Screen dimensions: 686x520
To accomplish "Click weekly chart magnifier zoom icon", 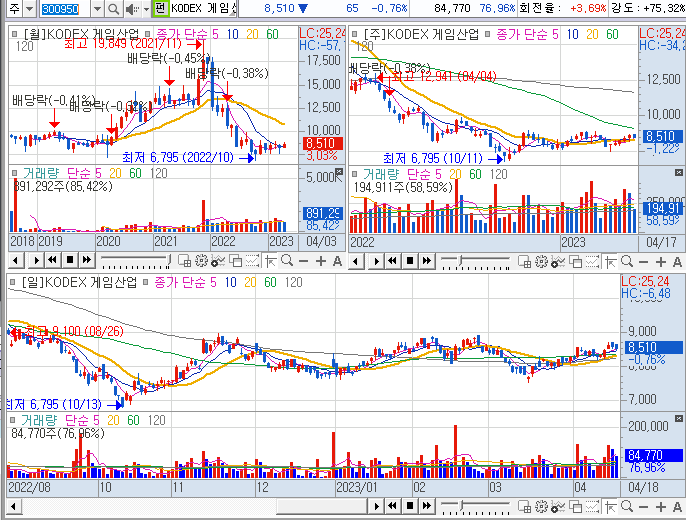I will pyautogui.click(x=627, y=262).
